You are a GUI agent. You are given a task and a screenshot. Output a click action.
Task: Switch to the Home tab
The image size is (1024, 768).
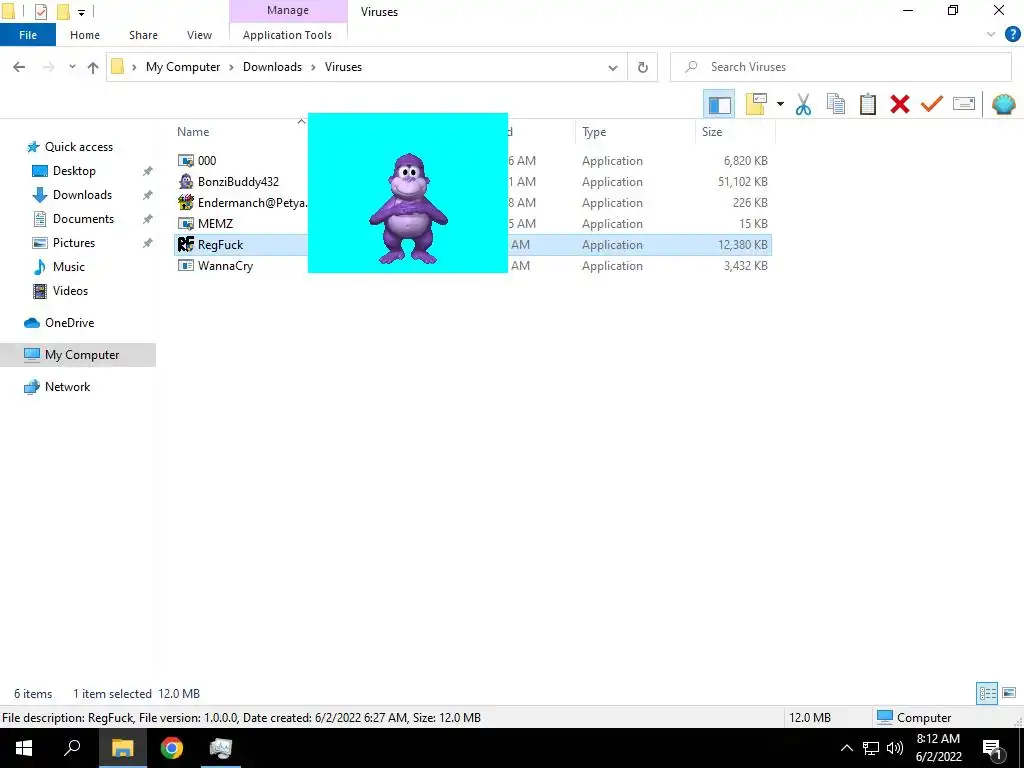pyautogui.click(x=85, y=35)
